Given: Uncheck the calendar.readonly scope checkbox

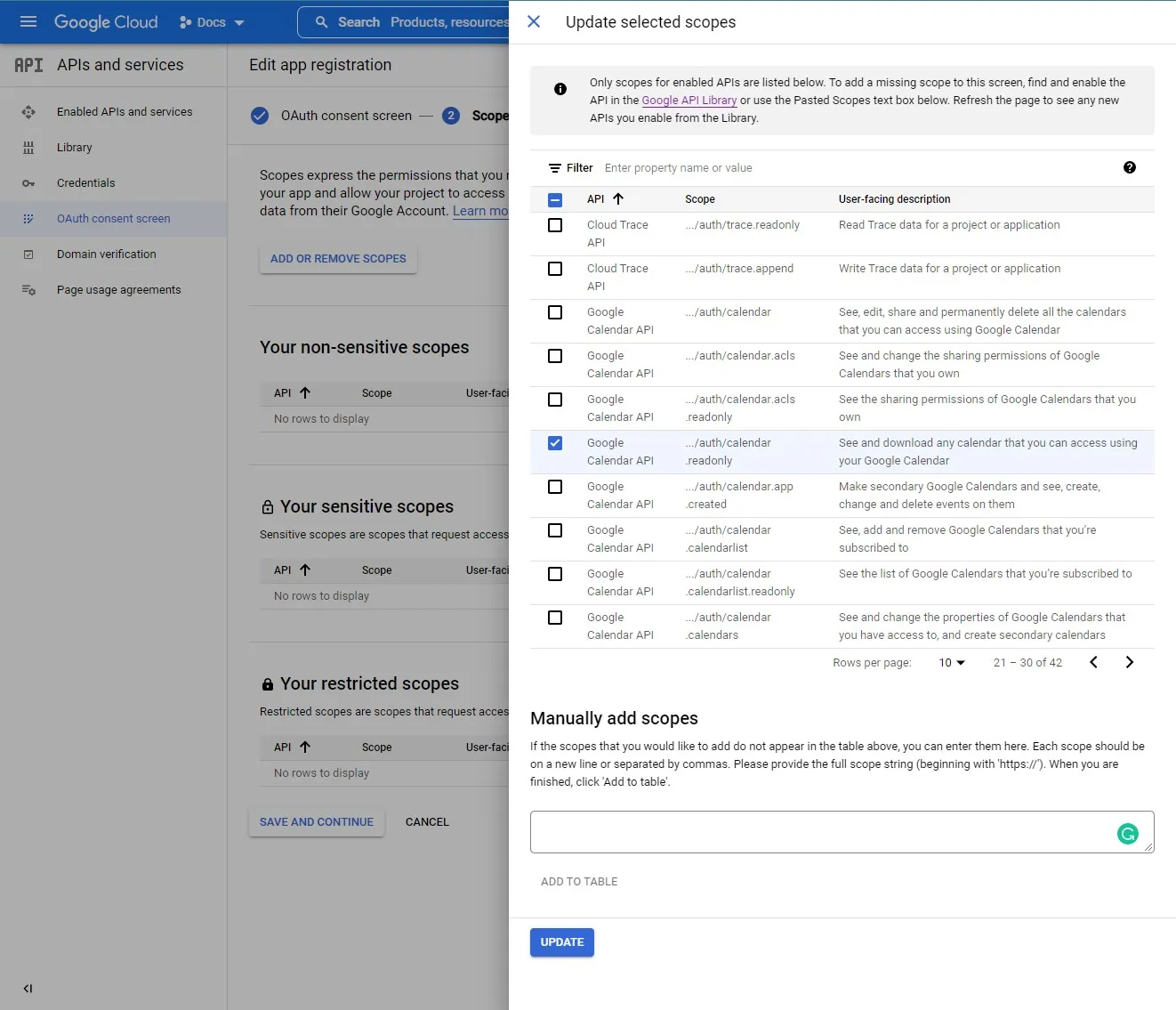Looking at the screenshot, I should pos(555,443).
